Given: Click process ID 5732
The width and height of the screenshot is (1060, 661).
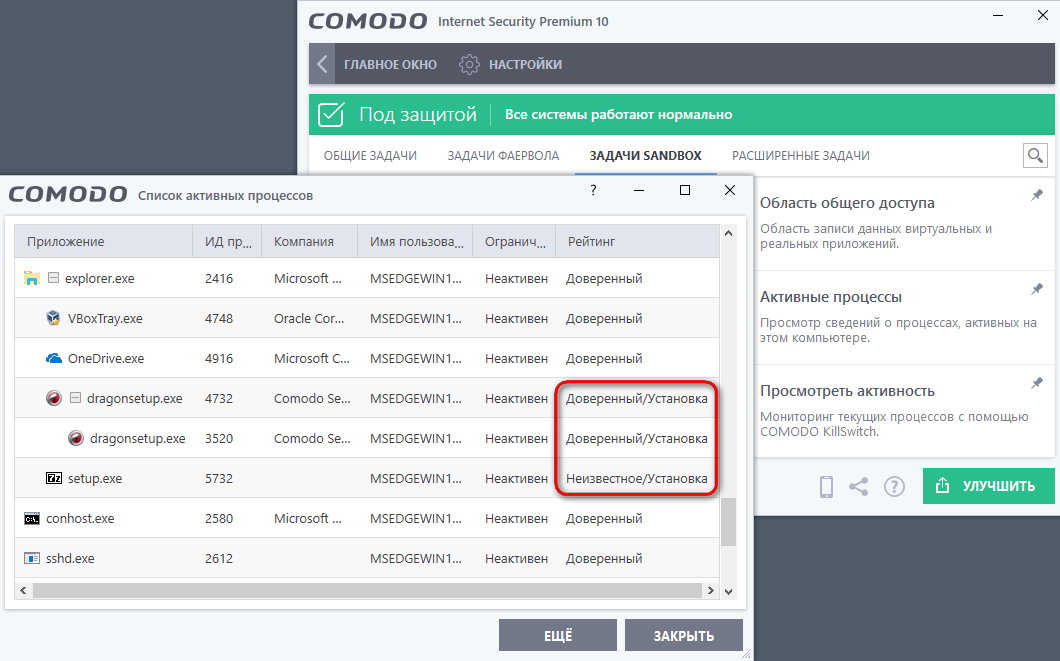Looking at the screenshot, I should tap(219, 479).
